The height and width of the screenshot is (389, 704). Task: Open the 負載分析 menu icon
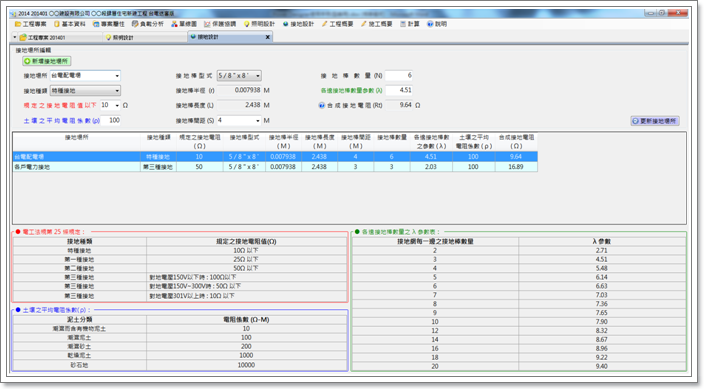[148, 24]
